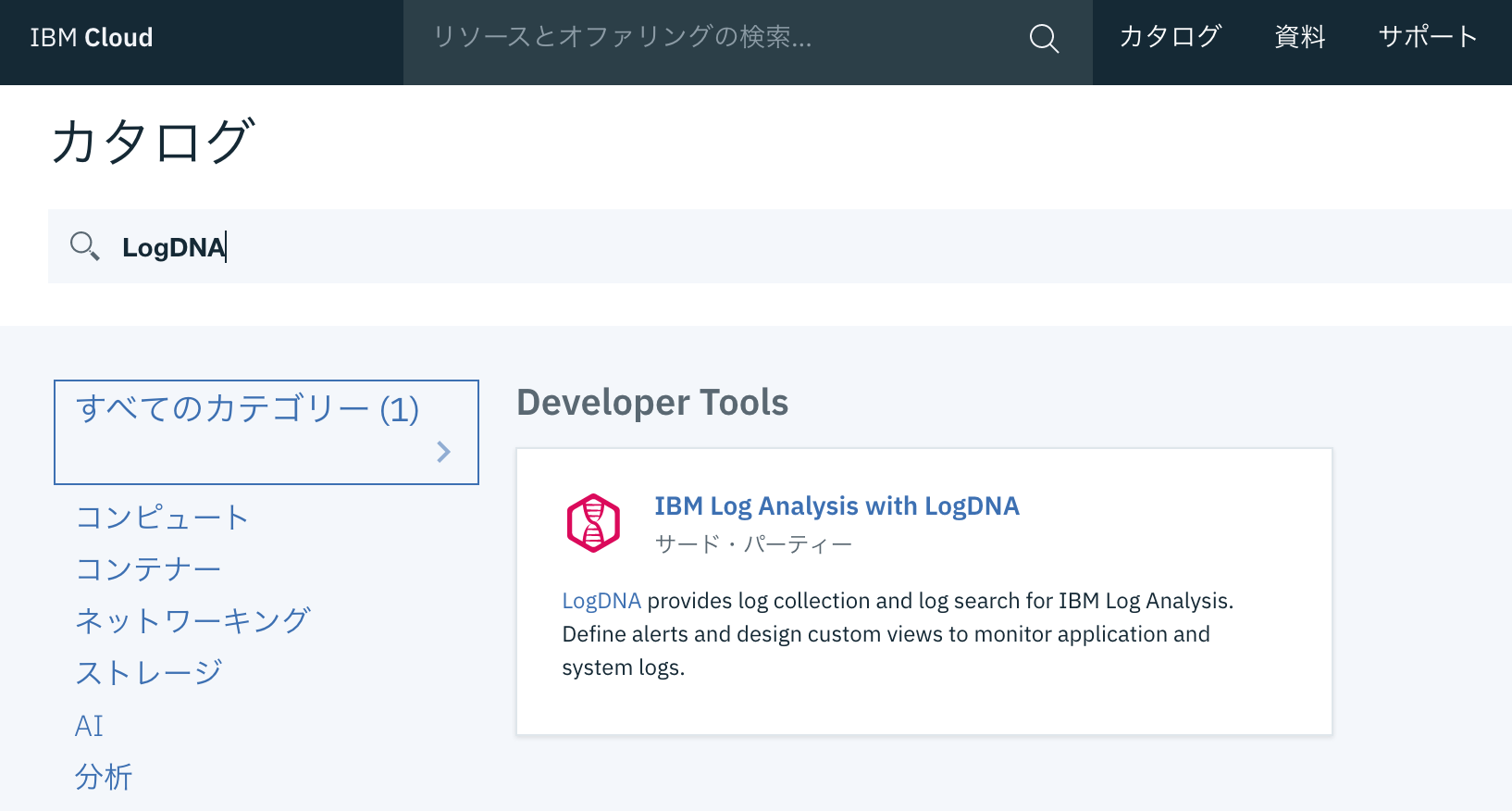Click the カタログ page heading
Image resolution: width=1512 pixels, height=811 pixels.
coord(152,142)
